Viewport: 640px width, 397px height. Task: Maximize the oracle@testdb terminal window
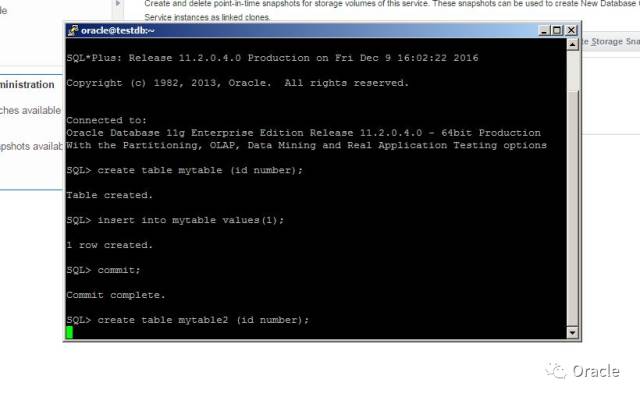(557, 31)
